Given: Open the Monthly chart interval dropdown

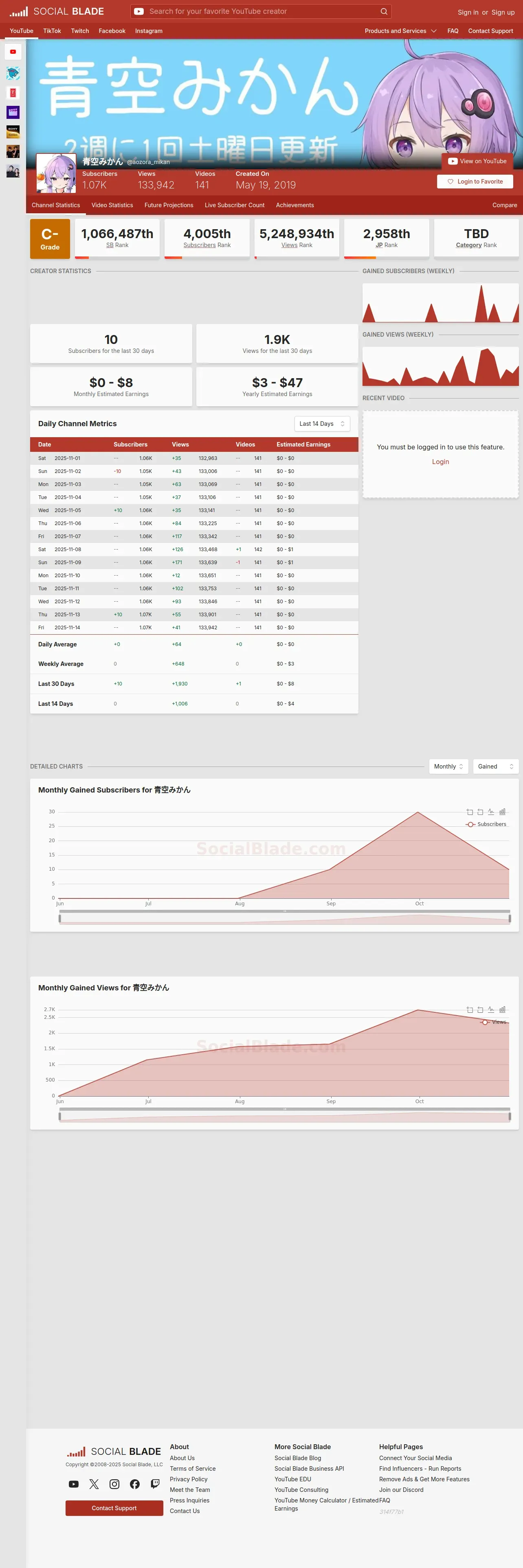Looking at the screenshot, I should coord(449,766).
